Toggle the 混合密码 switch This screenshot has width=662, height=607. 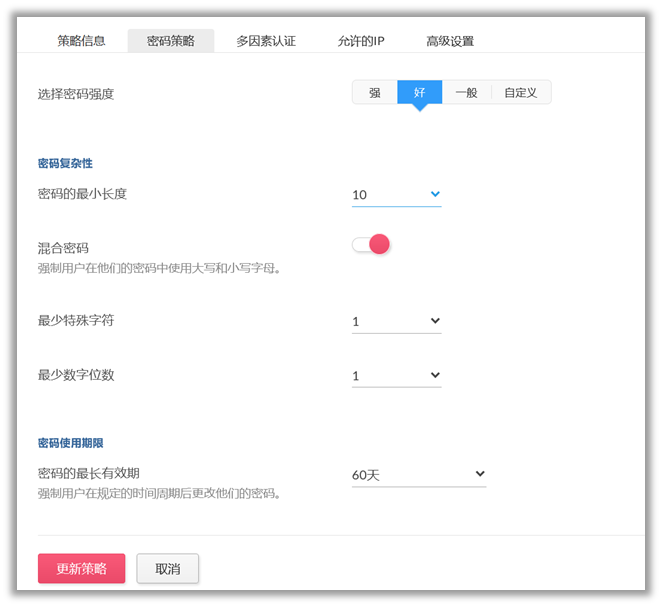tap(371, 245)
